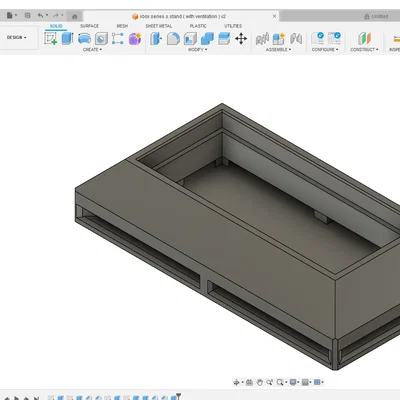This screenshot has width=400, height=400.
Task: Select the Hole tool icon
Action: [101, 39]
